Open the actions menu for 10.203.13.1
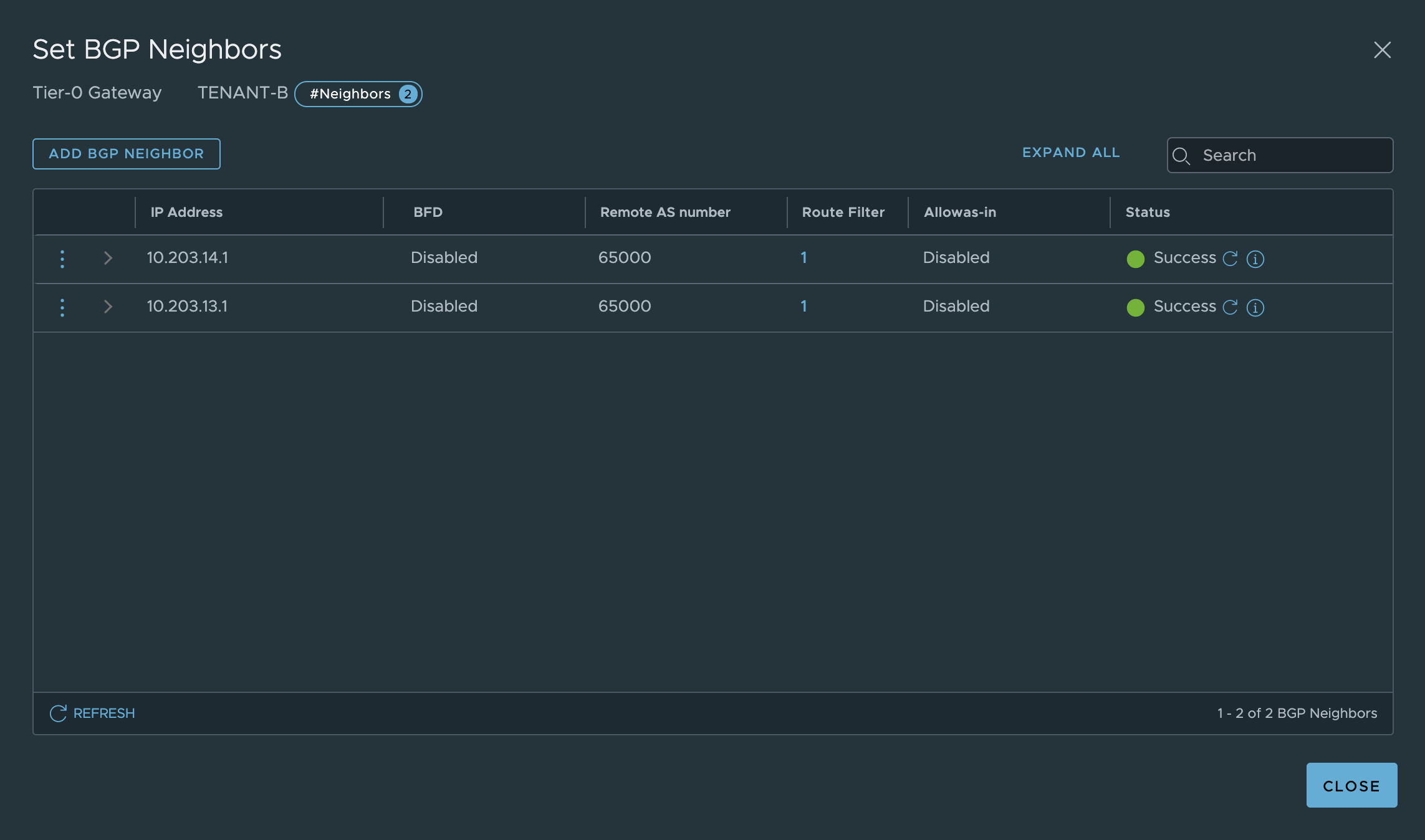This screenshot has width=1425, height=840. click(62, 307)
